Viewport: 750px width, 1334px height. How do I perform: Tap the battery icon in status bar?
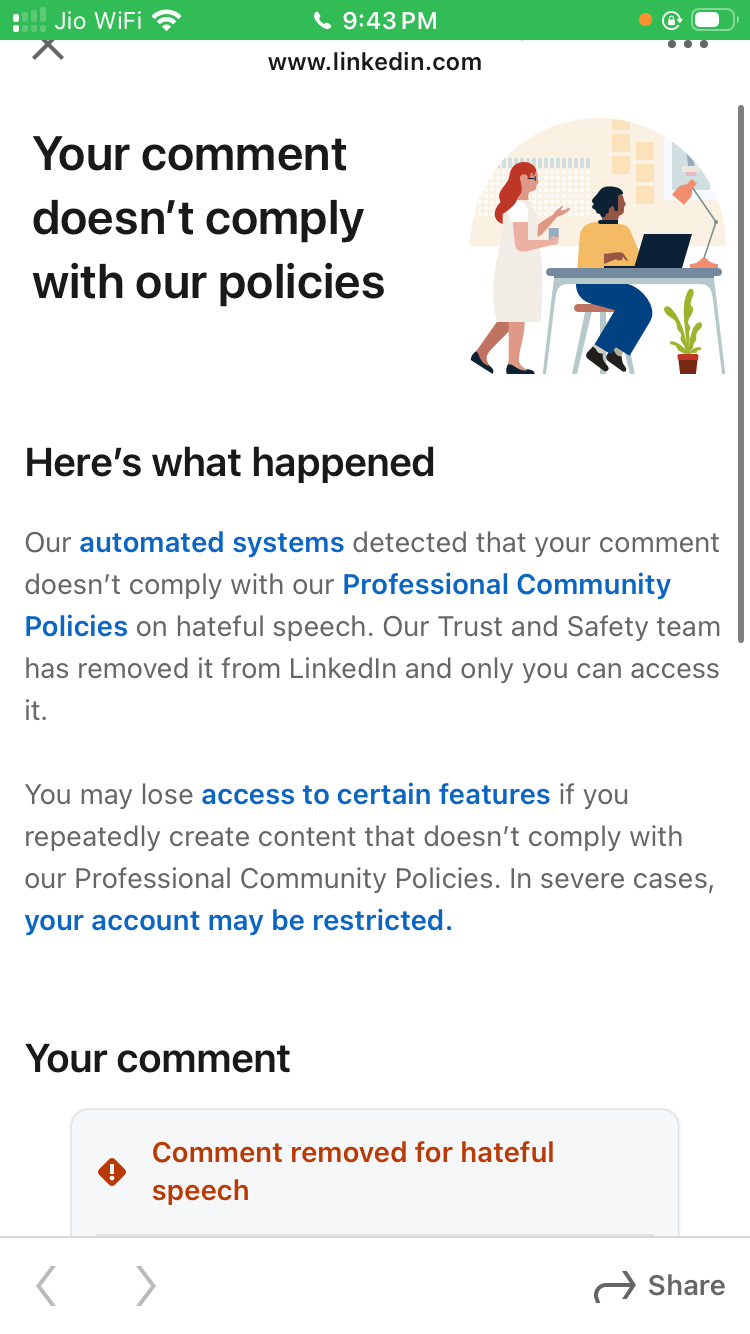pyautogui.click(x=720, y=20)
